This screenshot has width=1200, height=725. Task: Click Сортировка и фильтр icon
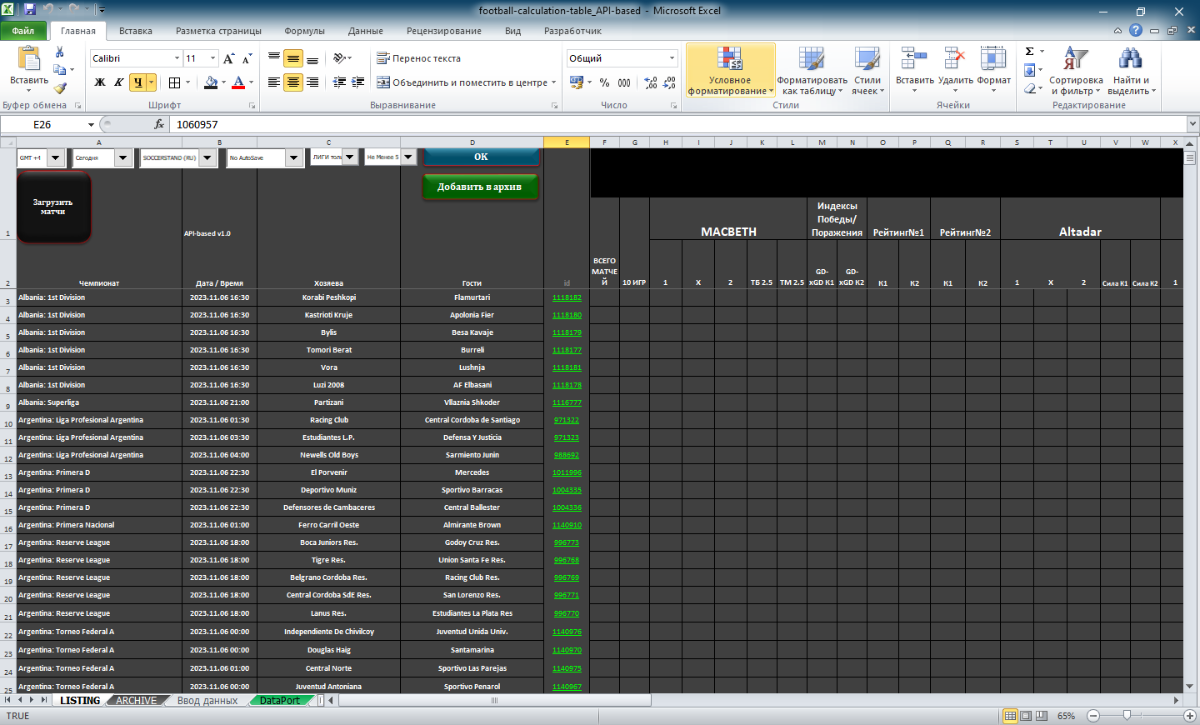click(1075, 68)
